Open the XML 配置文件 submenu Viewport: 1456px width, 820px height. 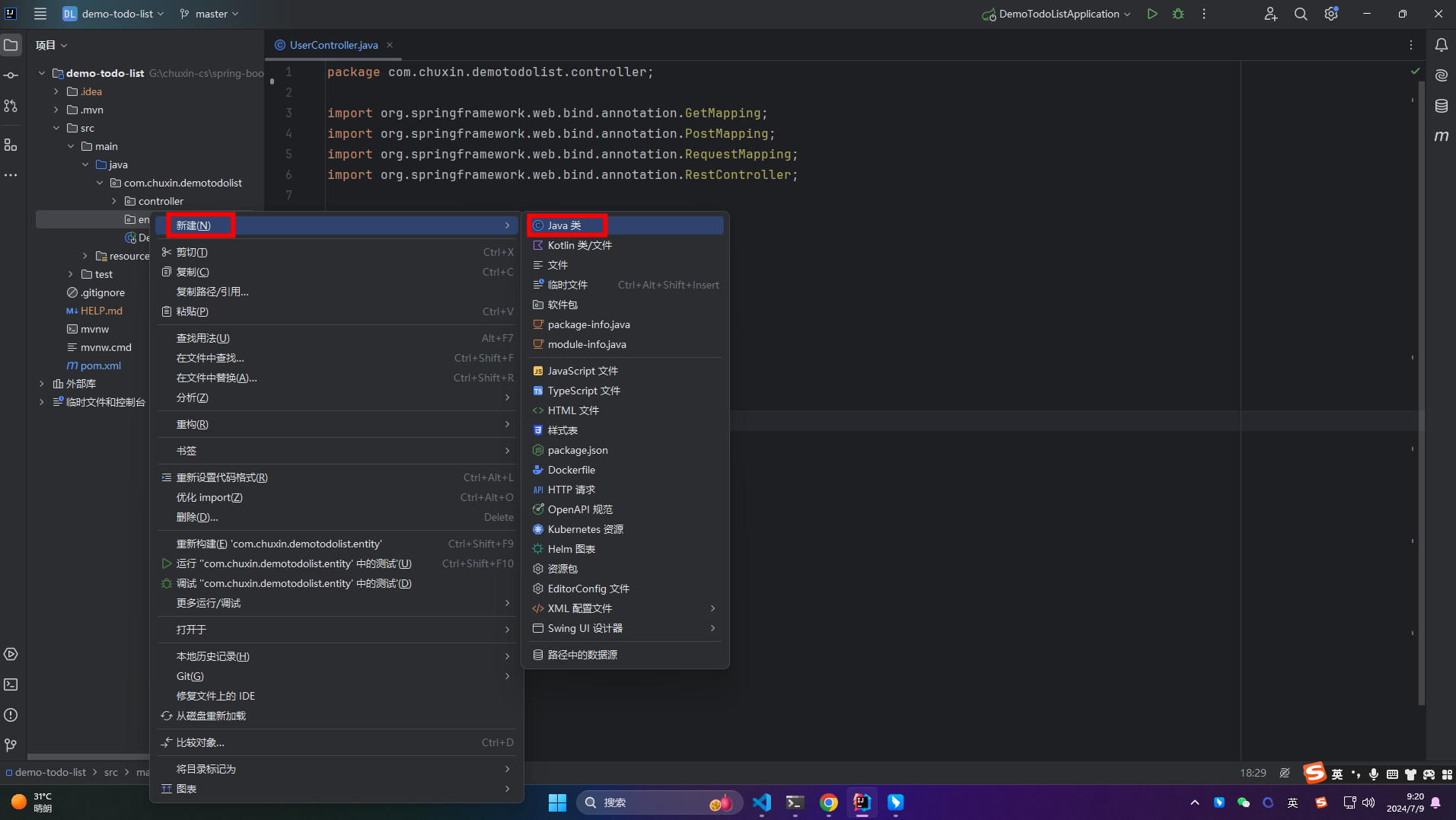click(625, 608)
